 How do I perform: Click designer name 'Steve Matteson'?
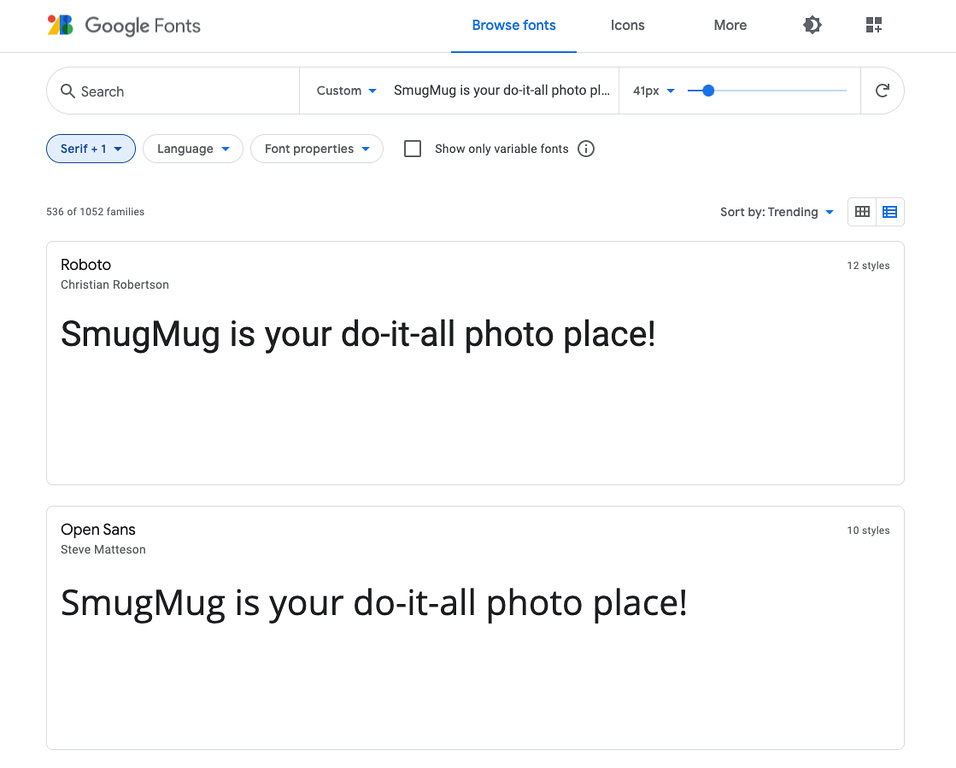103,550
